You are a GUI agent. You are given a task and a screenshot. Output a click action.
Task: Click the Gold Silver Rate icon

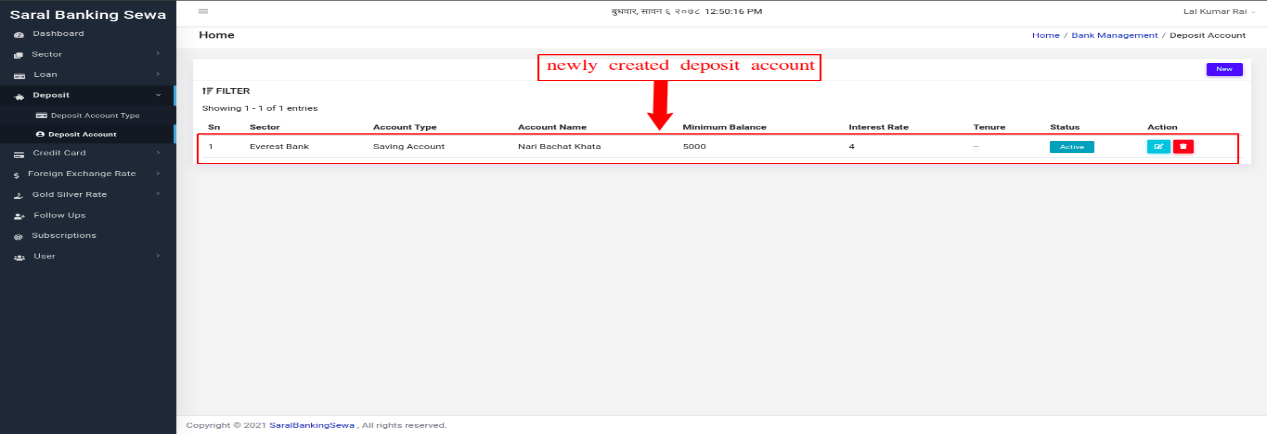(19, 195)
